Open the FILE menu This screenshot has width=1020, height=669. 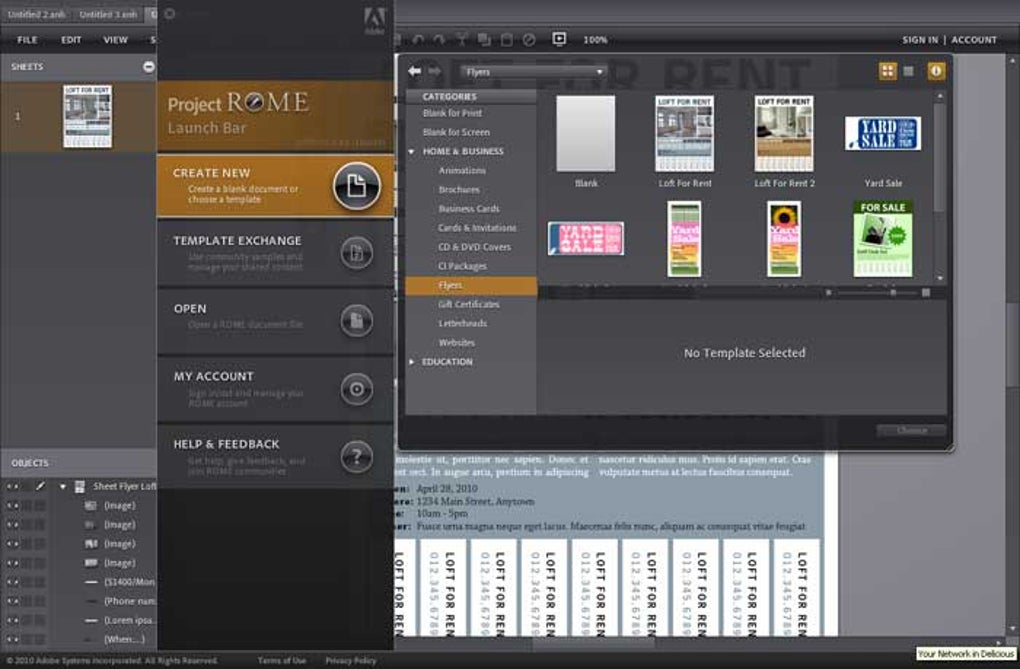[27, 40]
